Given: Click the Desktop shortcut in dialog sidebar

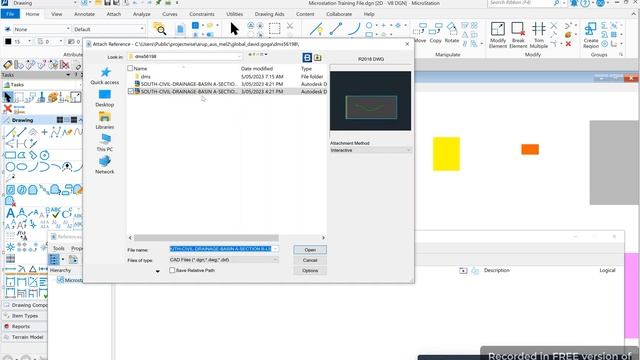Looking at the screenshot, I should pos(104,98).
